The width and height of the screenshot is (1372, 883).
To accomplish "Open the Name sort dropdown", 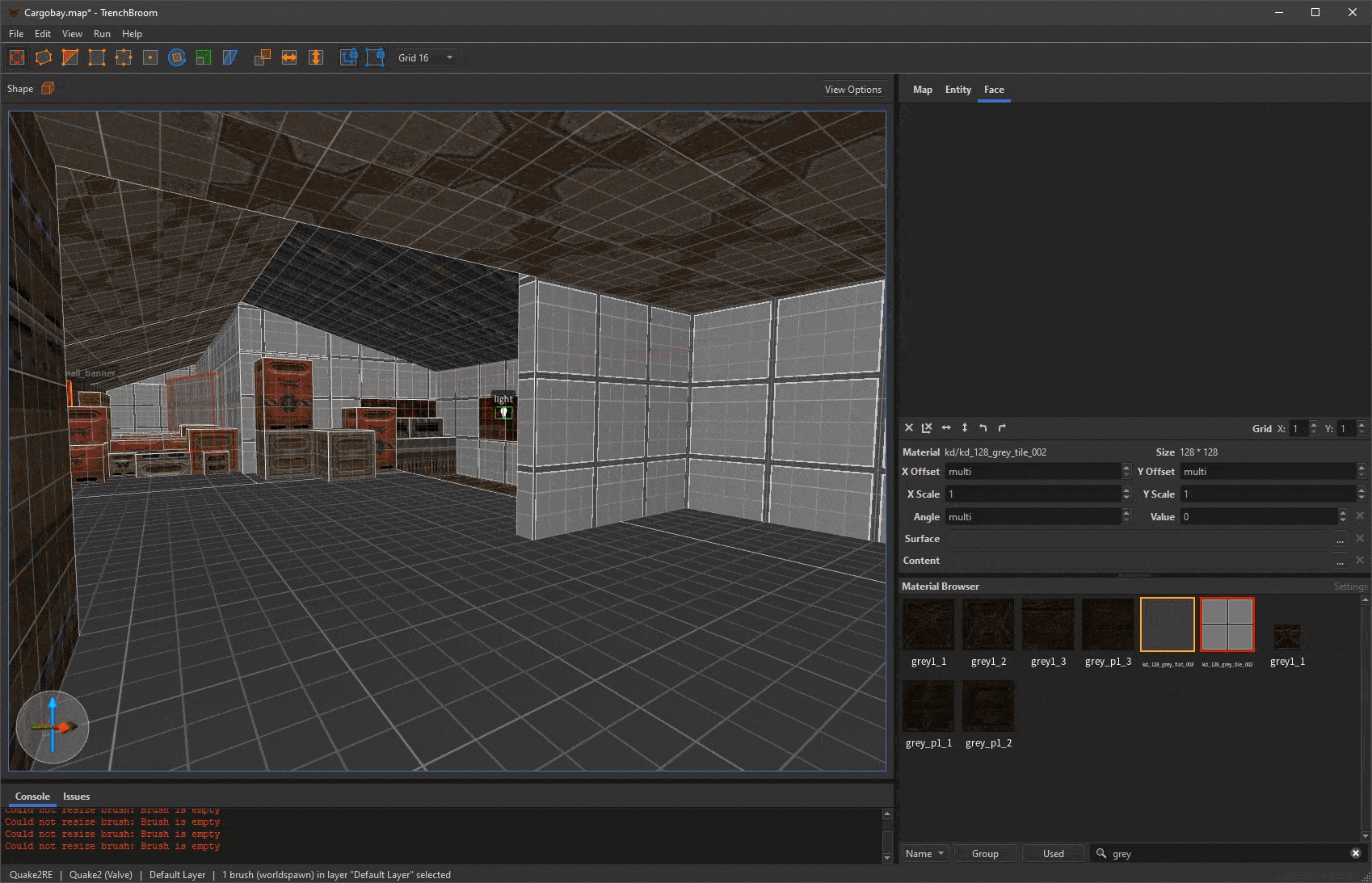I will tap(925, 853).
